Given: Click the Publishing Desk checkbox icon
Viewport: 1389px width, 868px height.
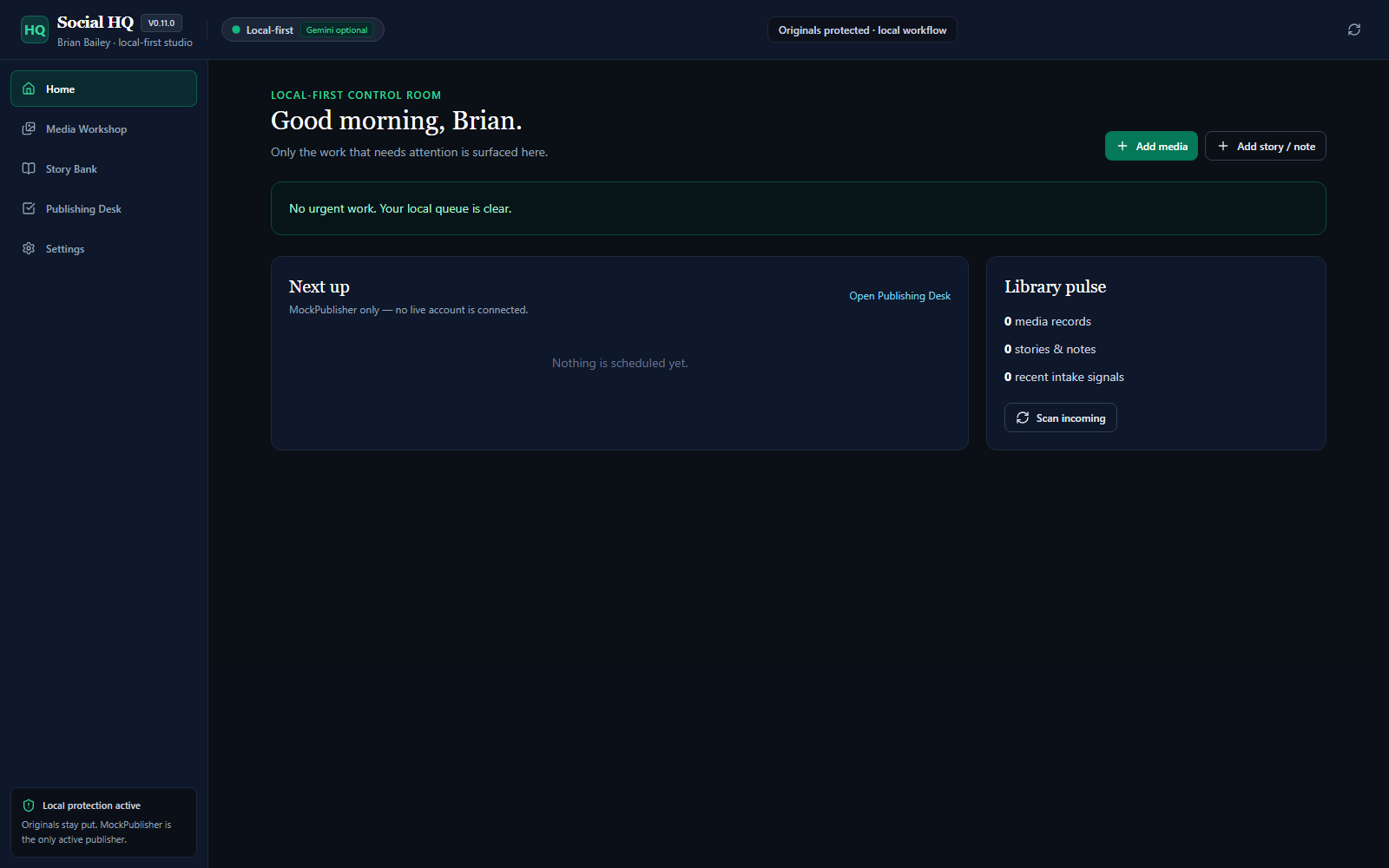Looking at the screenshot, I should (29, 208).
